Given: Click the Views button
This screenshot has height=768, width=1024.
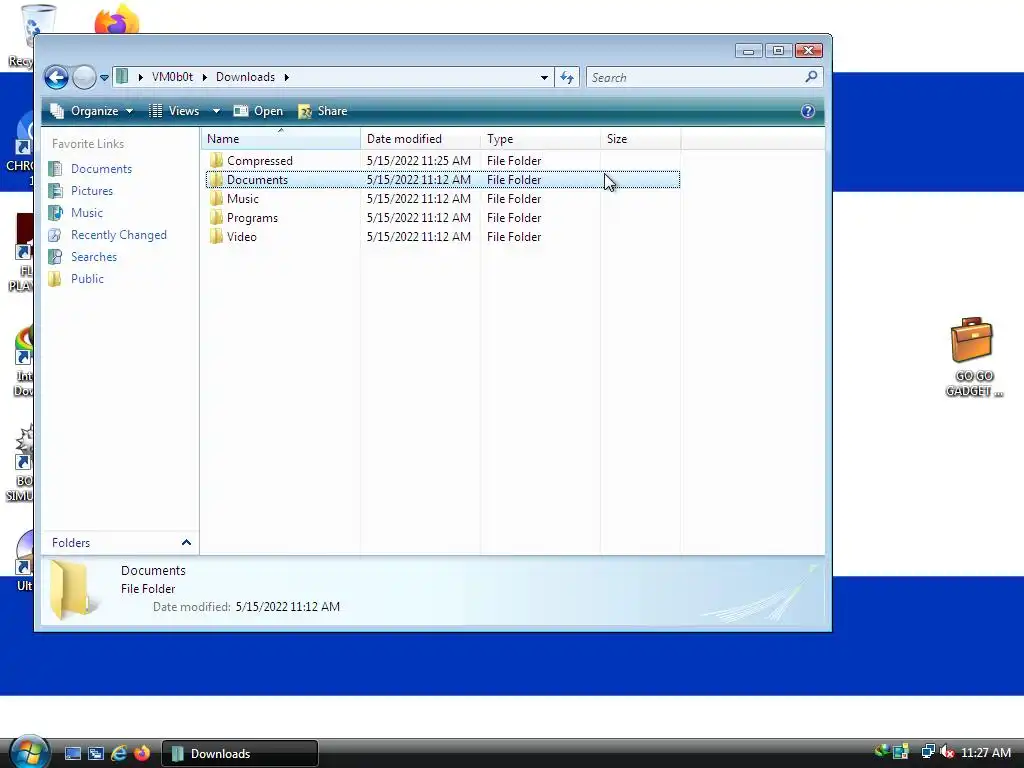Looking at the screenshot, I should click(174, 111).
